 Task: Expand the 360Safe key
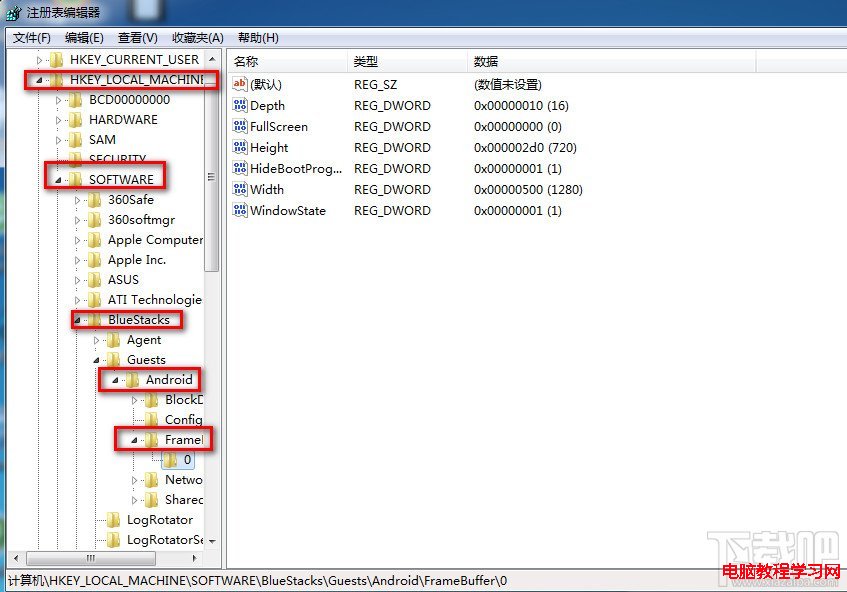(77, 200)
